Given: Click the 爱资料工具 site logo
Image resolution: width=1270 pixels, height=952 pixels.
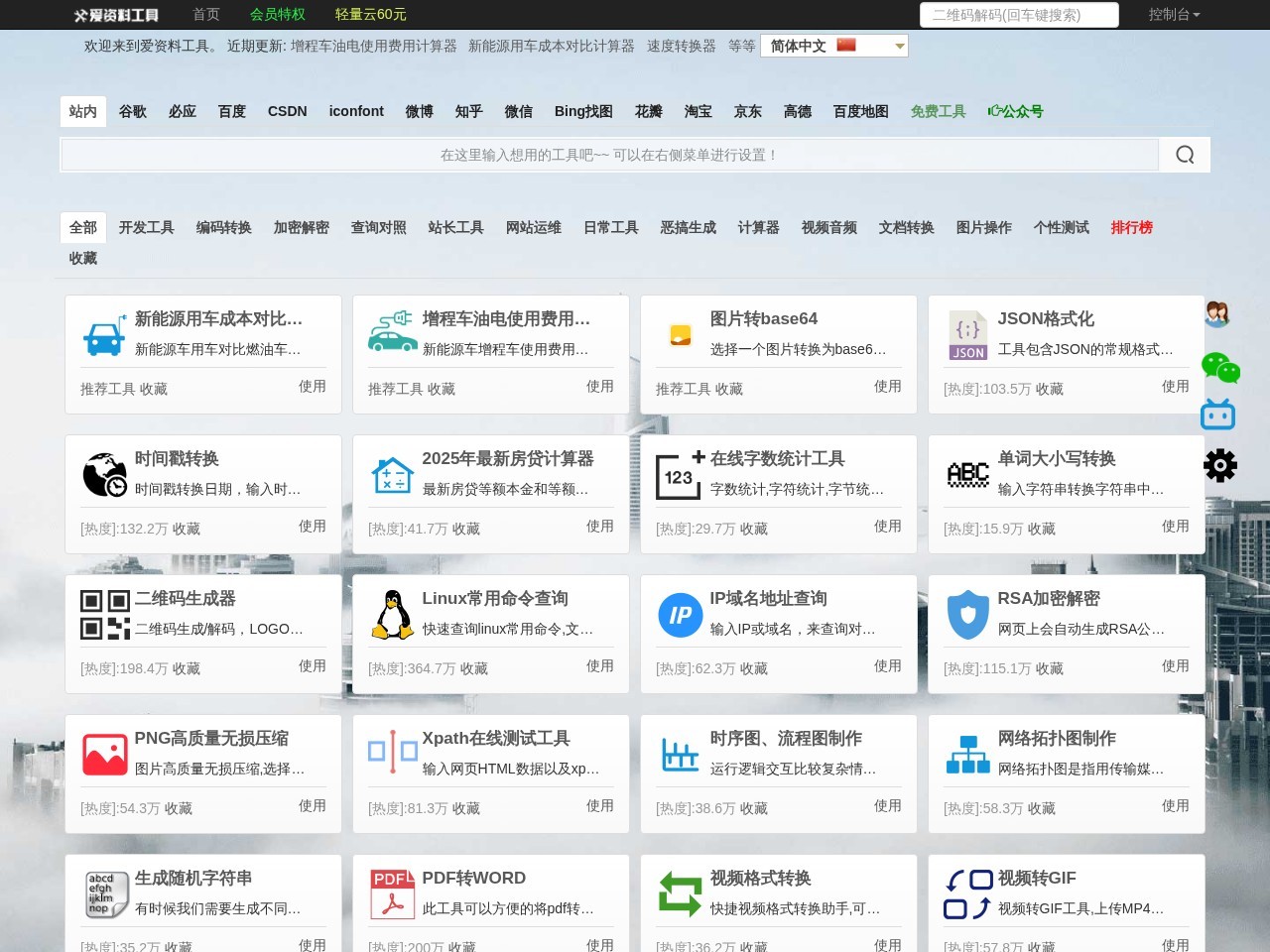Looking at the screenshot, I should pos(116,15).
